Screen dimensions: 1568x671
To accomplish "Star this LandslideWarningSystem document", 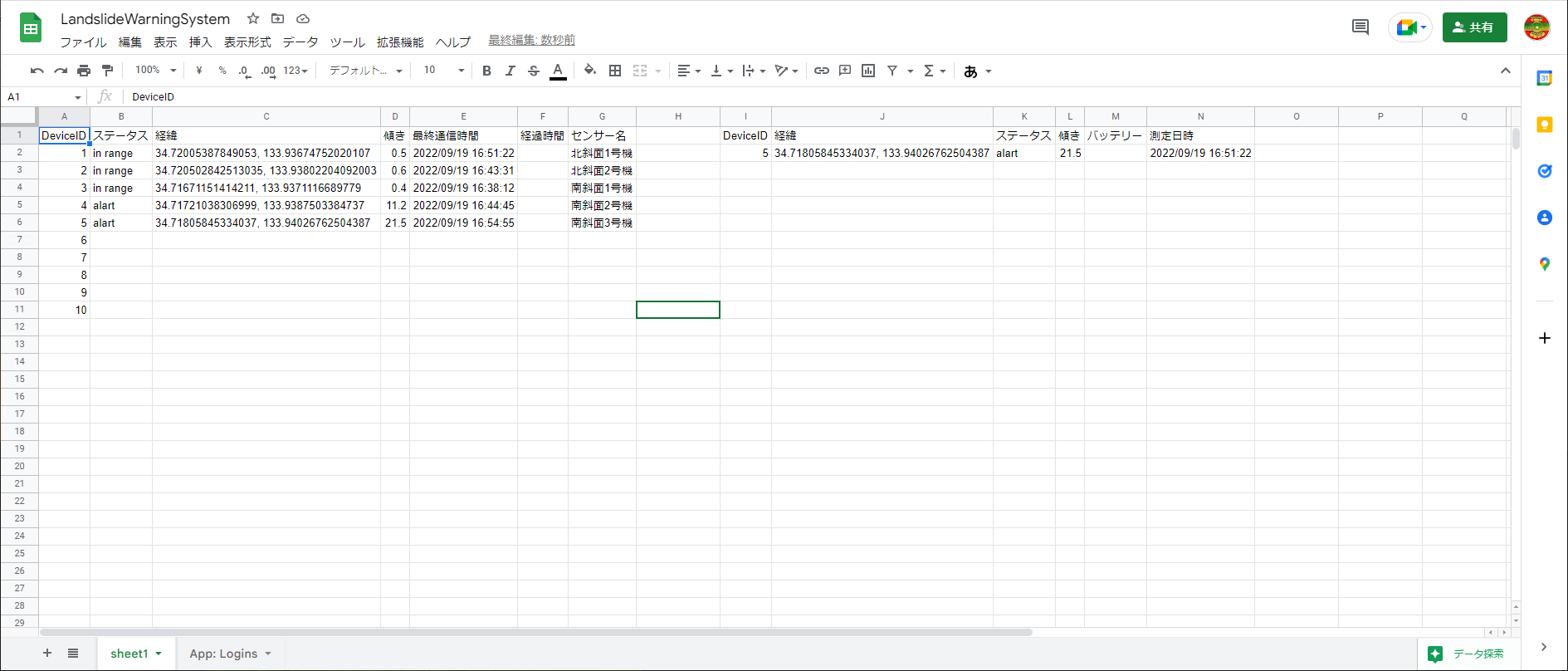I will [x=253, y=18].
